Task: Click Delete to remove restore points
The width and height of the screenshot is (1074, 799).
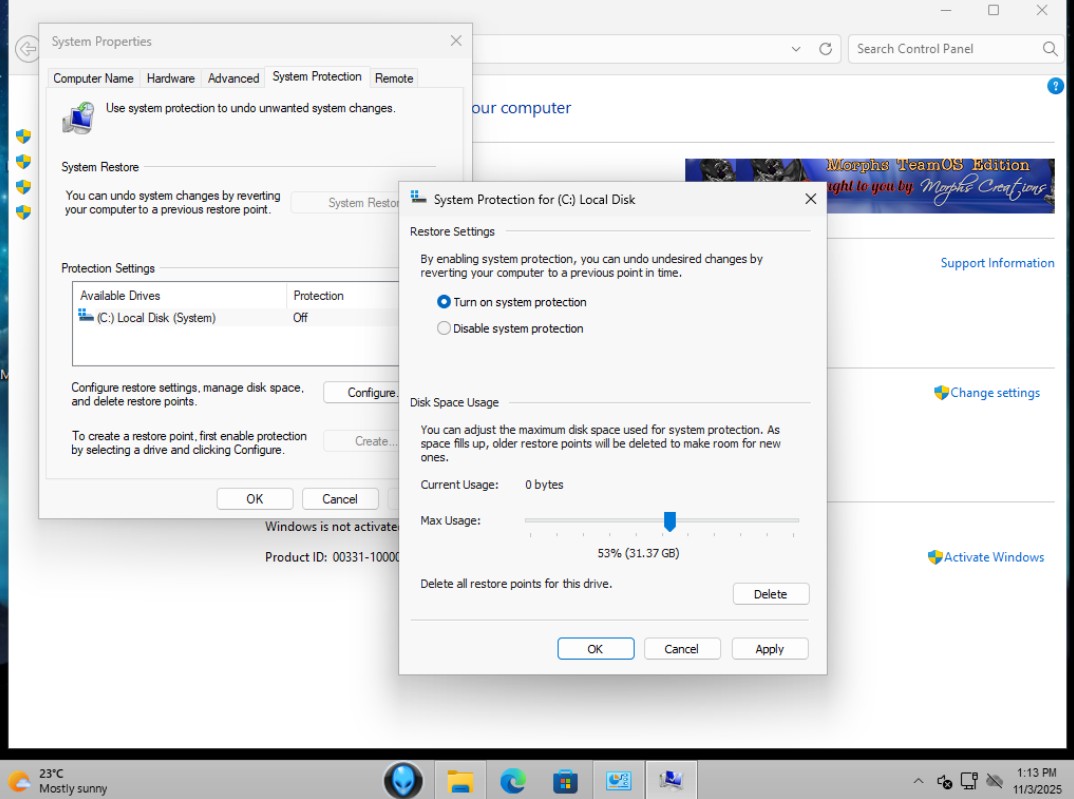Action: 771,594
